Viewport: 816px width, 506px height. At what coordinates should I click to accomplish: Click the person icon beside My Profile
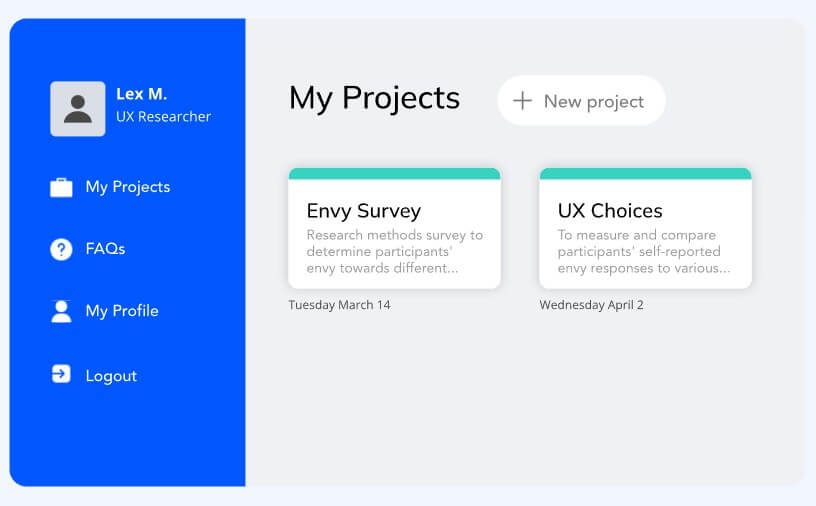click(61, 311)
